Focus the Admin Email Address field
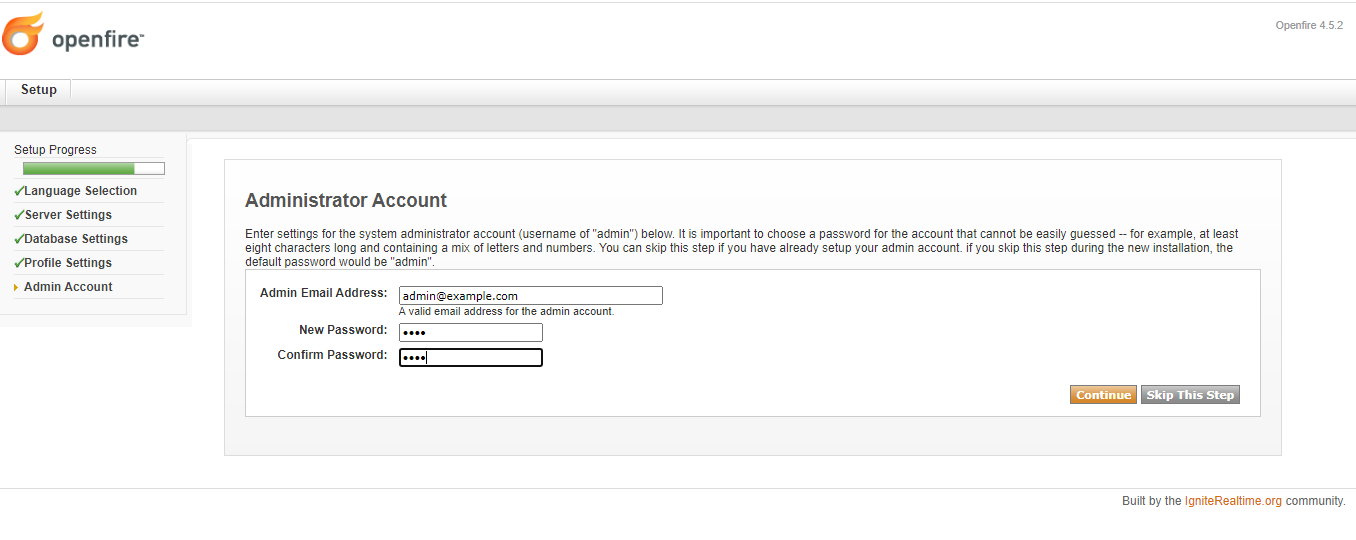 click(x=530, y=296)
